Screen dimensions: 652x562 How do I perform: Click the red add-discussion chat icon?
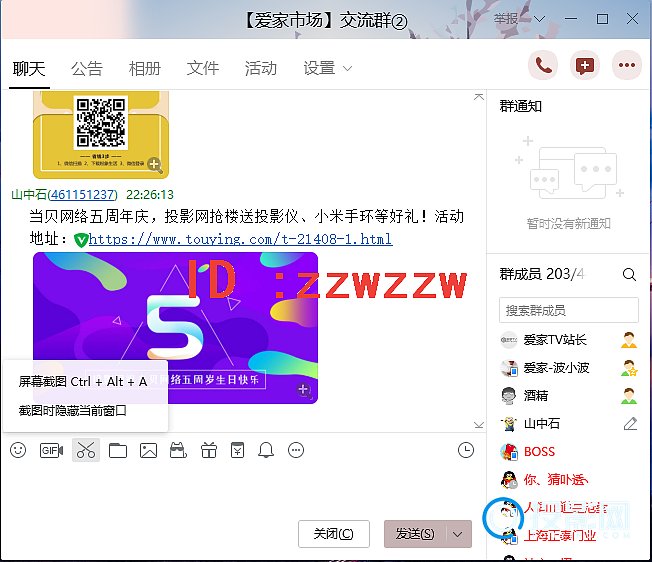tap(585, 65)
